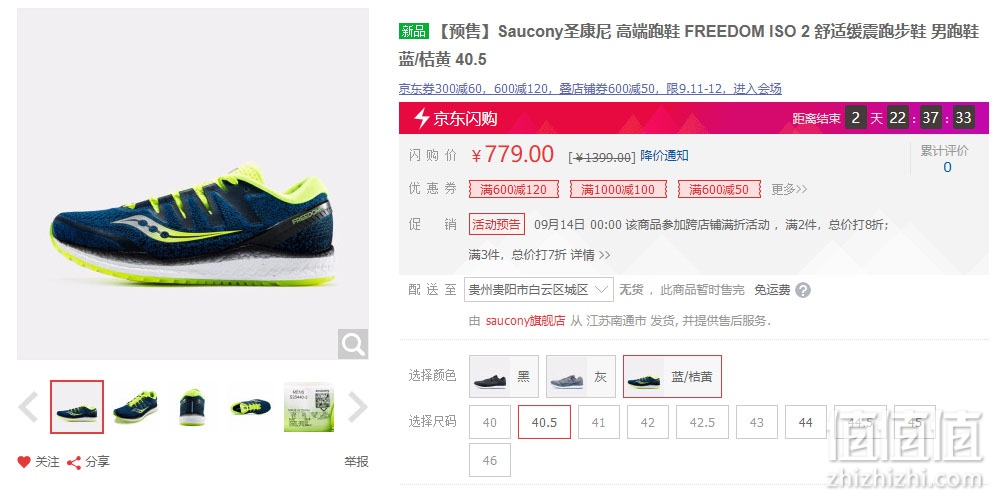Viewport: 993px width, 498px height.
Task: View the shoe sole thumbnail image
Action: tap(251, 407)
